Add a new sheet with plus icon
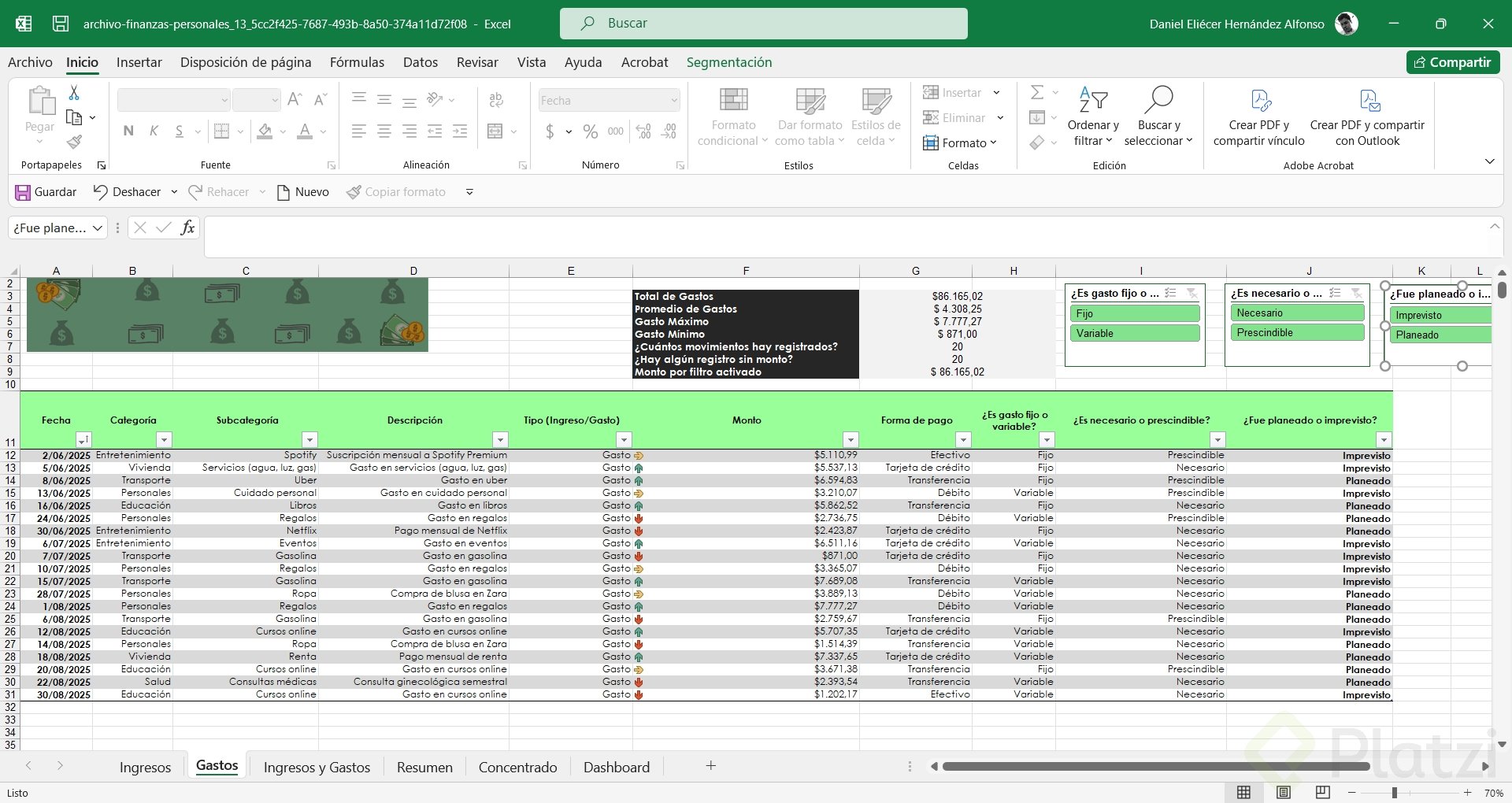The height and width of the screenshot is (803, 1512). point(710,766)
